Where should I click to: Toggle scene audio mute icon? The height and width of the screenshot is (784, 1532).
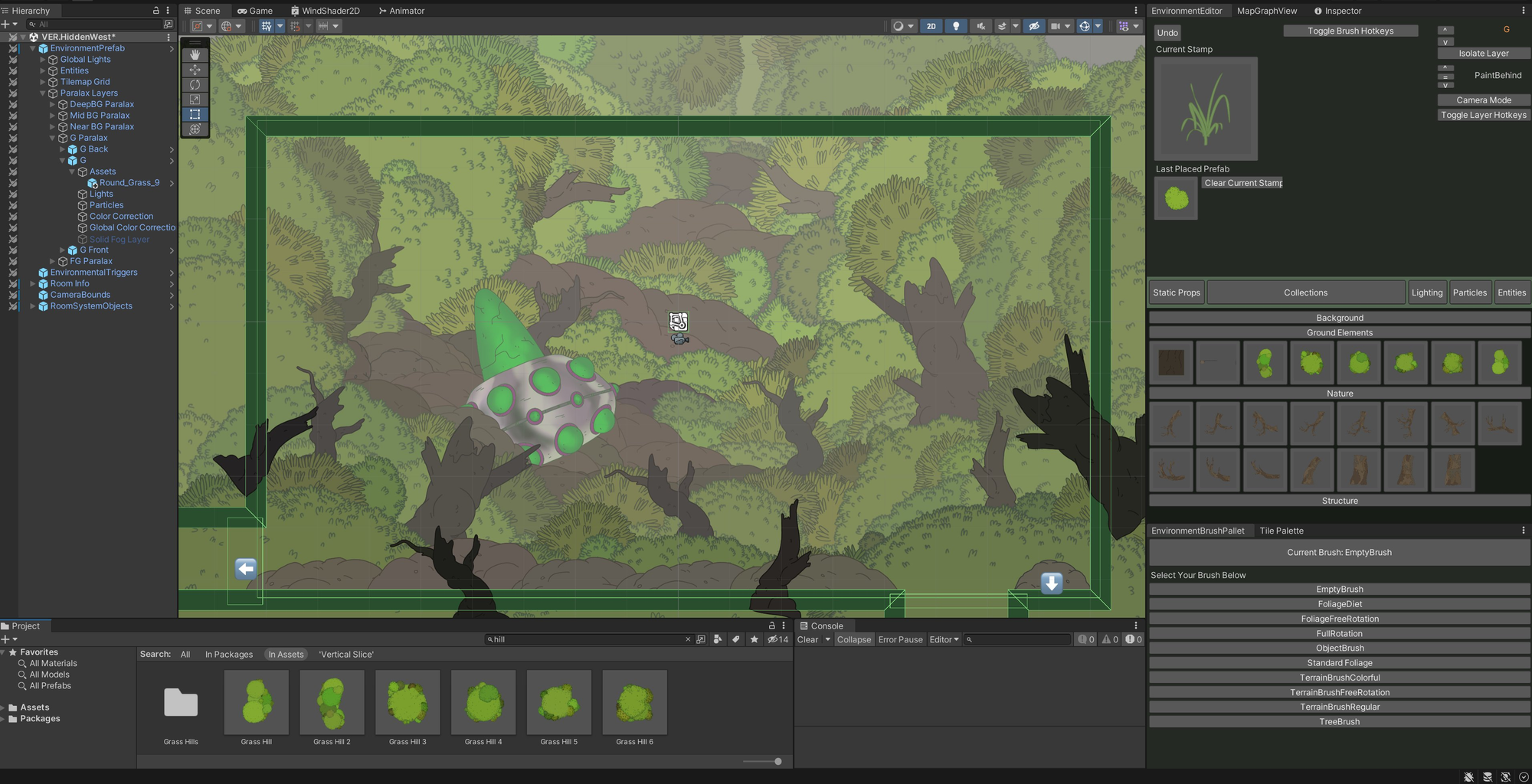980,26
